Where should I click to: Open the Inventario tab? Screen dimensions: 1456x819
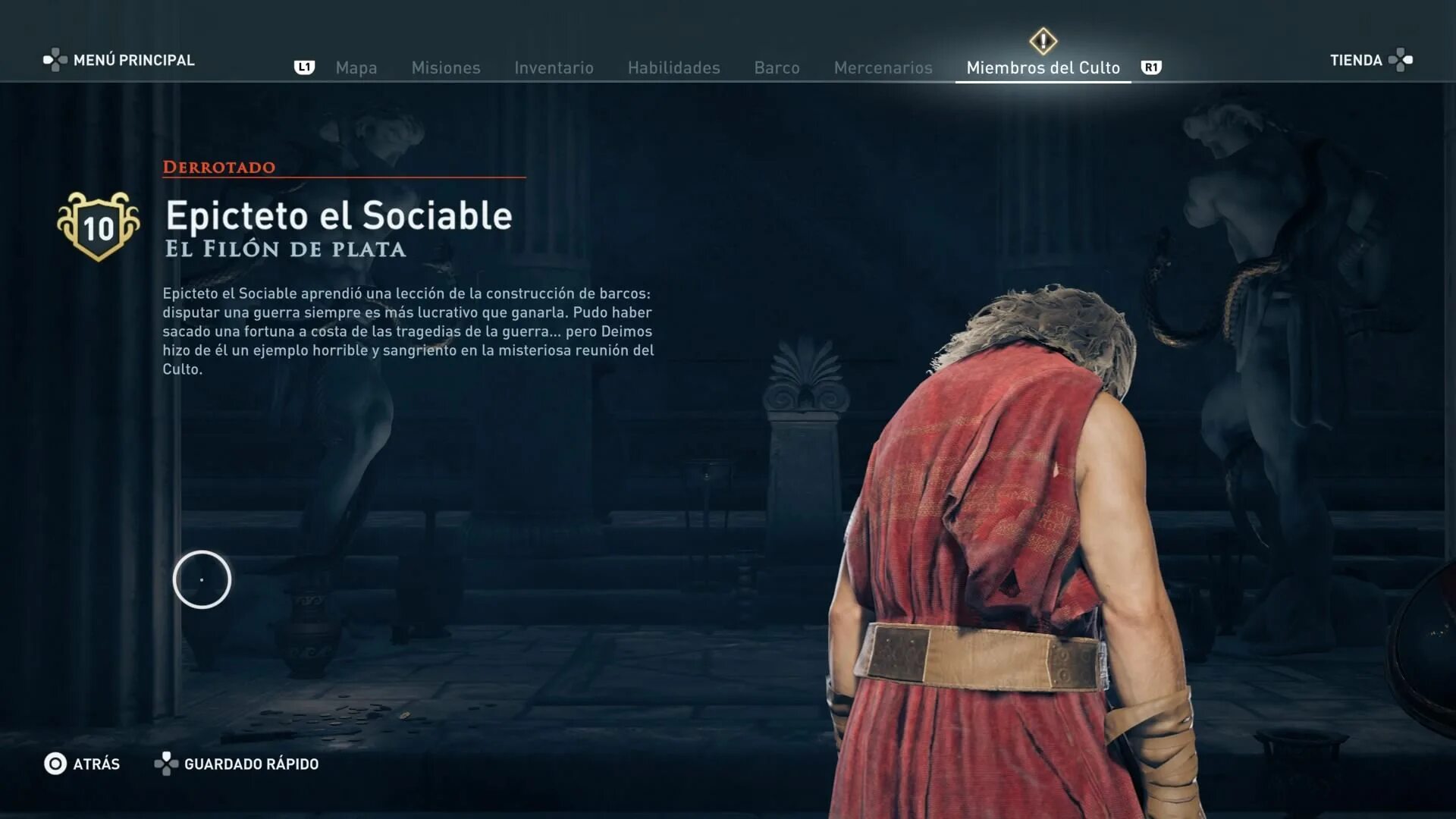(554, 67)
